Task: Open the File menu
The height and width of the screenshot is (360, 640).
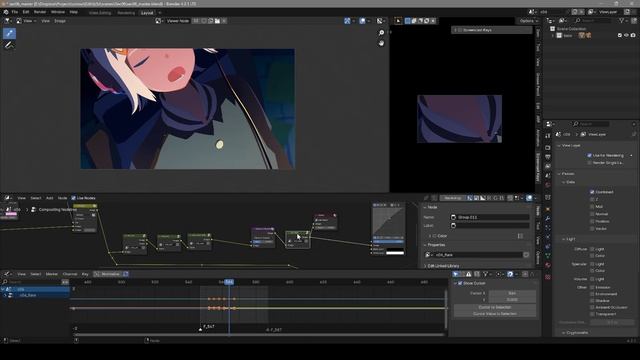Action: click(15, 12)
